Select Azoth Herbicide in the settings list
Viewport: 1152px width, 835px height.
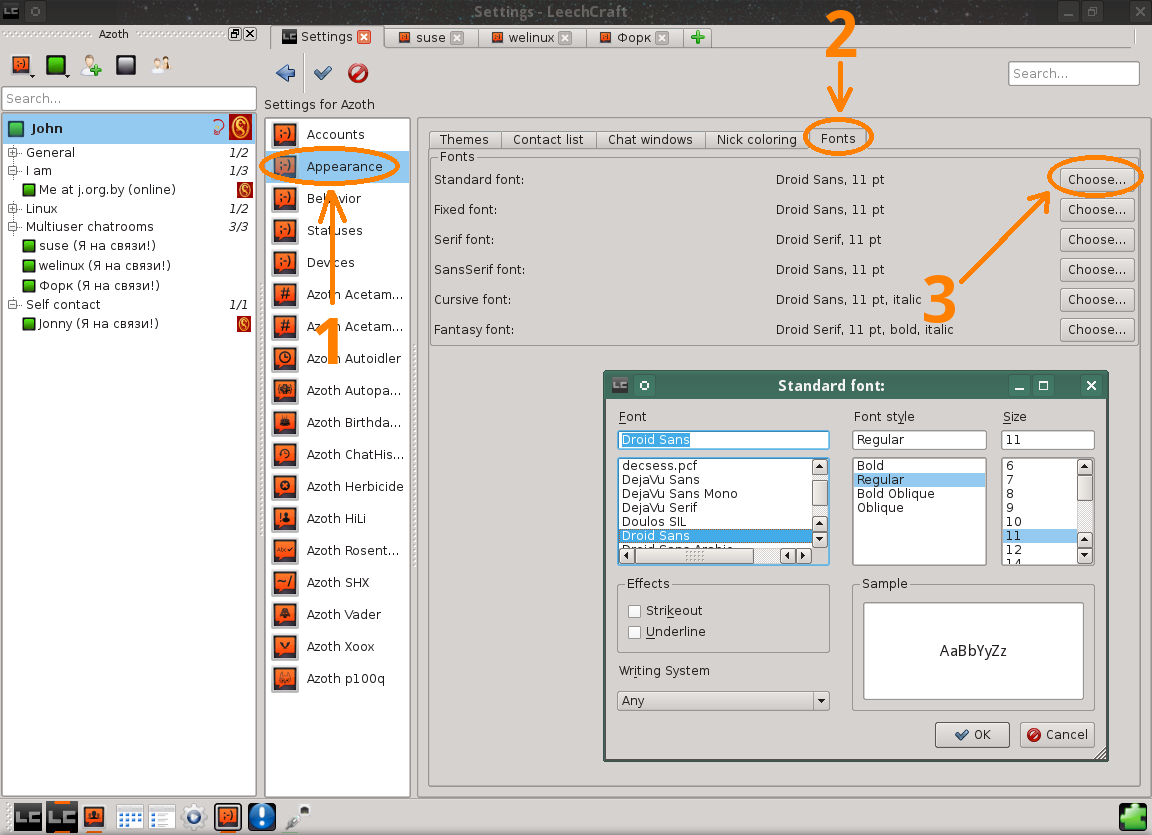(337, 486)
